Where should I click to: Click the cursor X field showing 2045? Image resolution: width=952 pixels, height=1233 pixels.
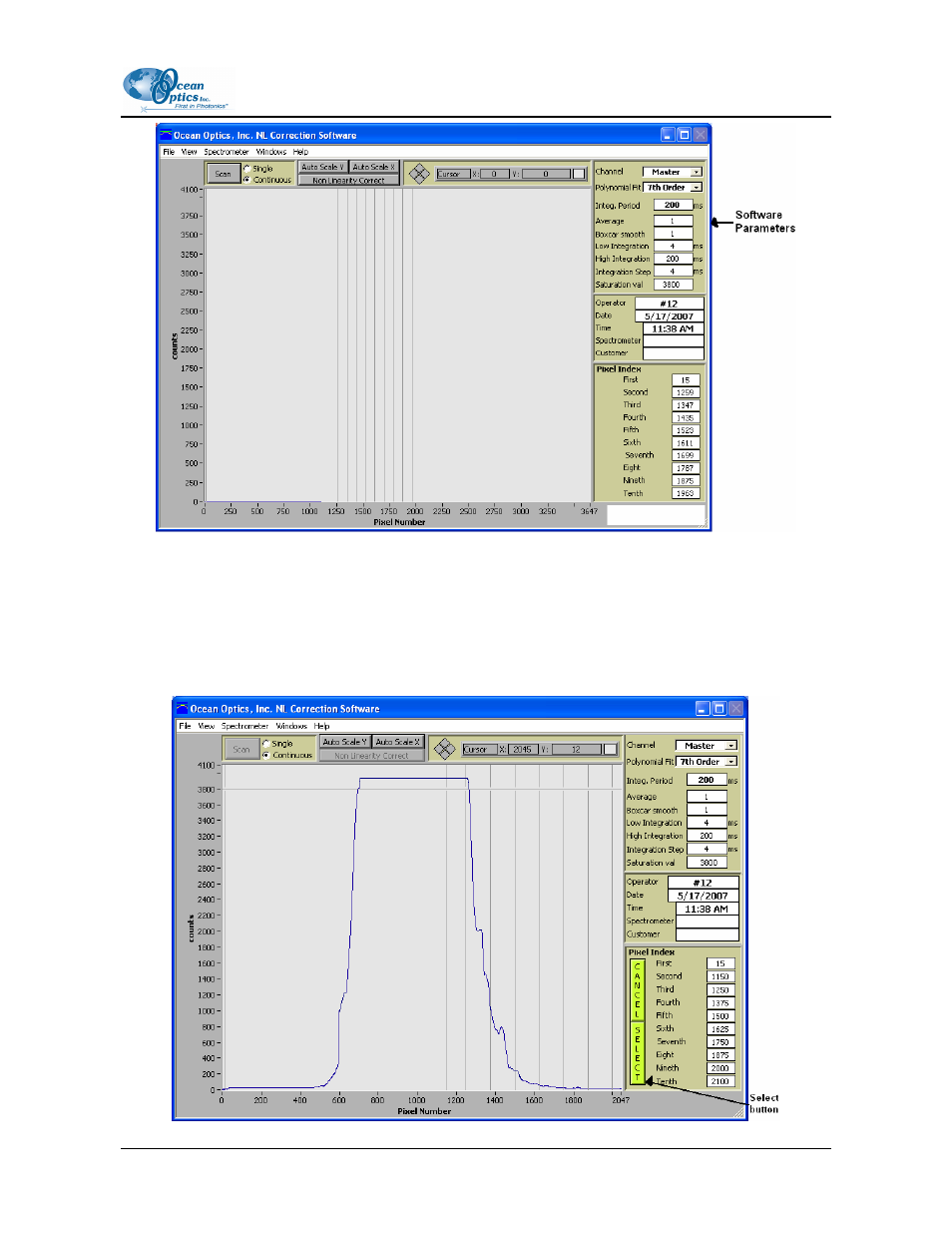pyautogui.click(x=524, y=749)
